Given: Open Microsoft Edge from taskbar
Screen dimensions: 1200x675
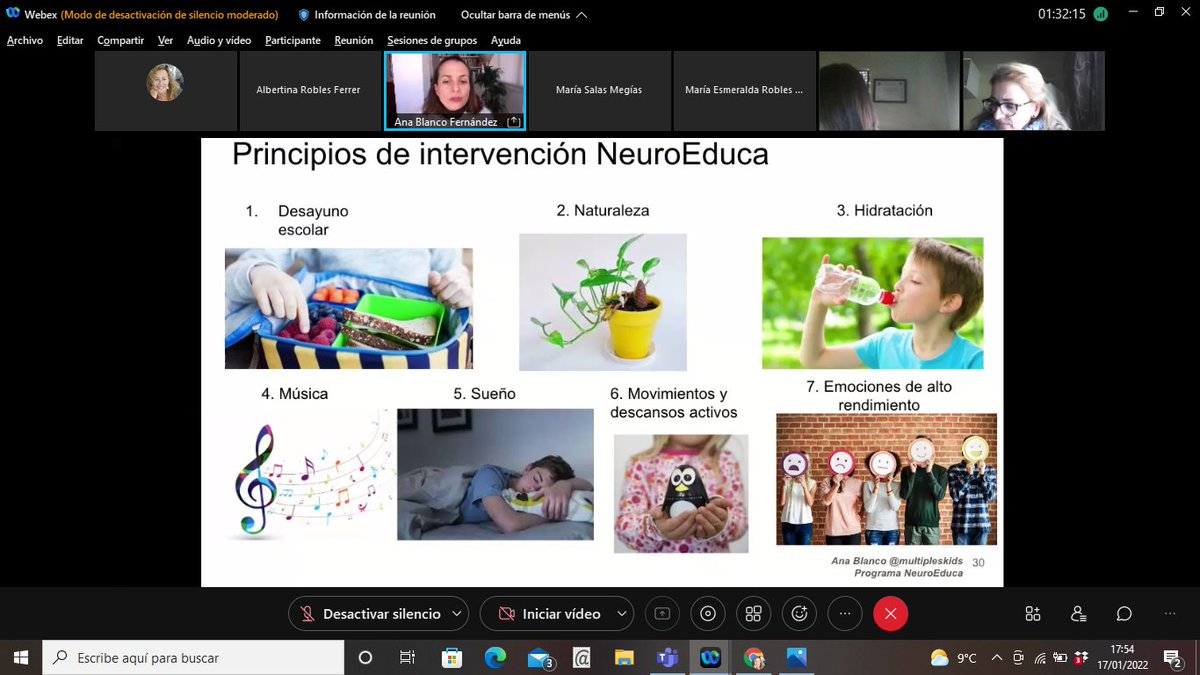Looking at the screenshot, I should [x=495, y=657].
